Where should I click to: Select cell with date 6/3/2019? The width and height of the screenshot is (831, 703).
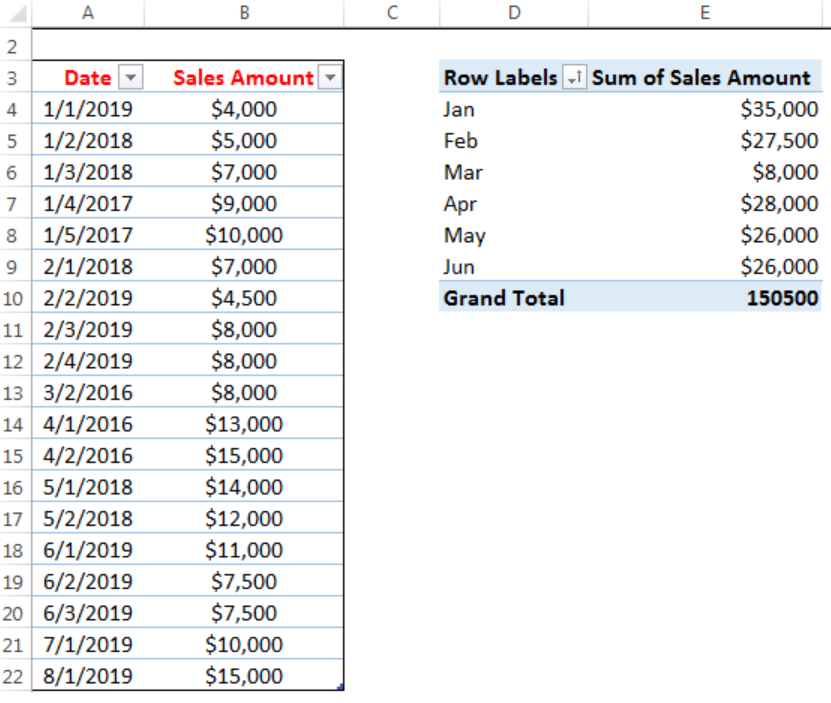coord(88,613)
